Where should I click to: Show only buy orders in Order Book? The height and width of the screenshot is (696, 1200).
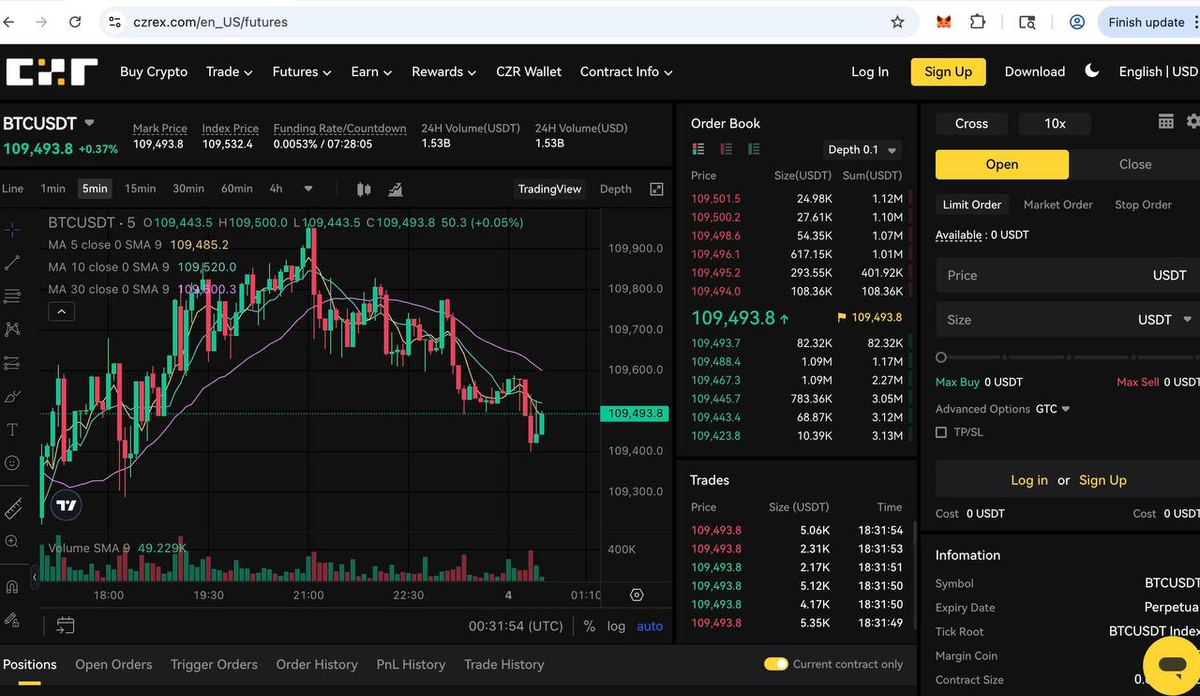[x=754, y=149]
